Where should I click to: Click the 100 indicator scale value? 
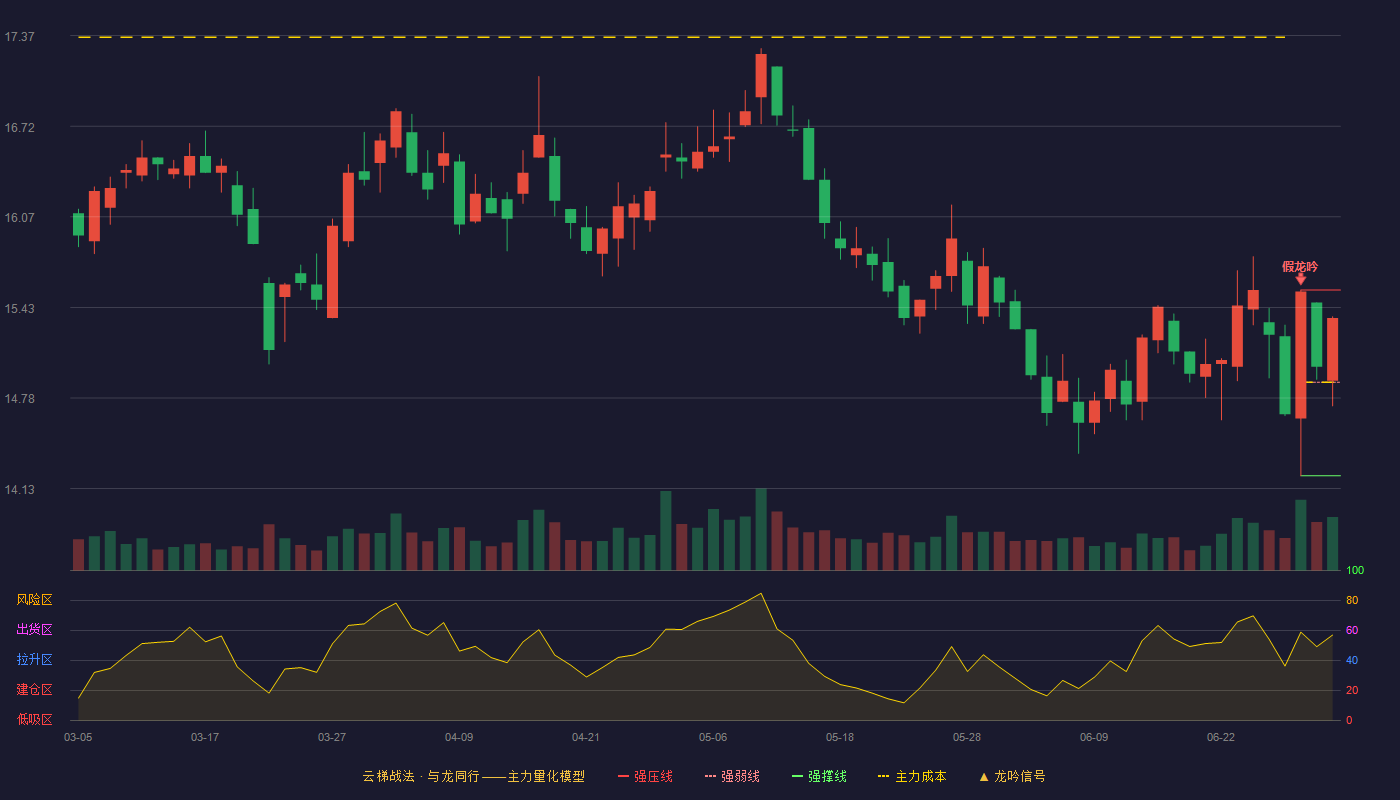(1355, 571)
